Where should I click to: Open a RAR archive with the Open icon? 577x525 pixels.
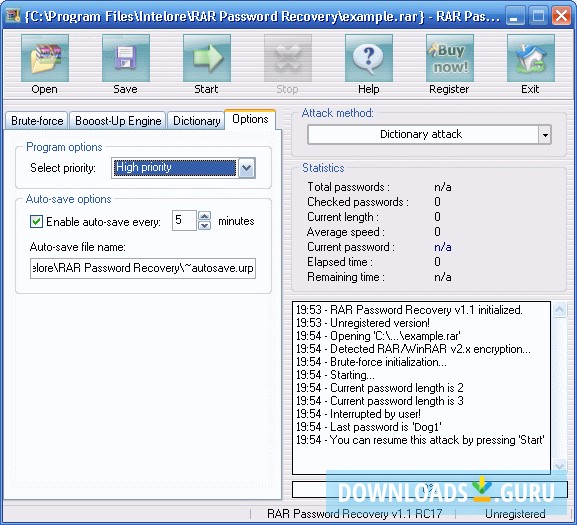click(x=45, y=58)
